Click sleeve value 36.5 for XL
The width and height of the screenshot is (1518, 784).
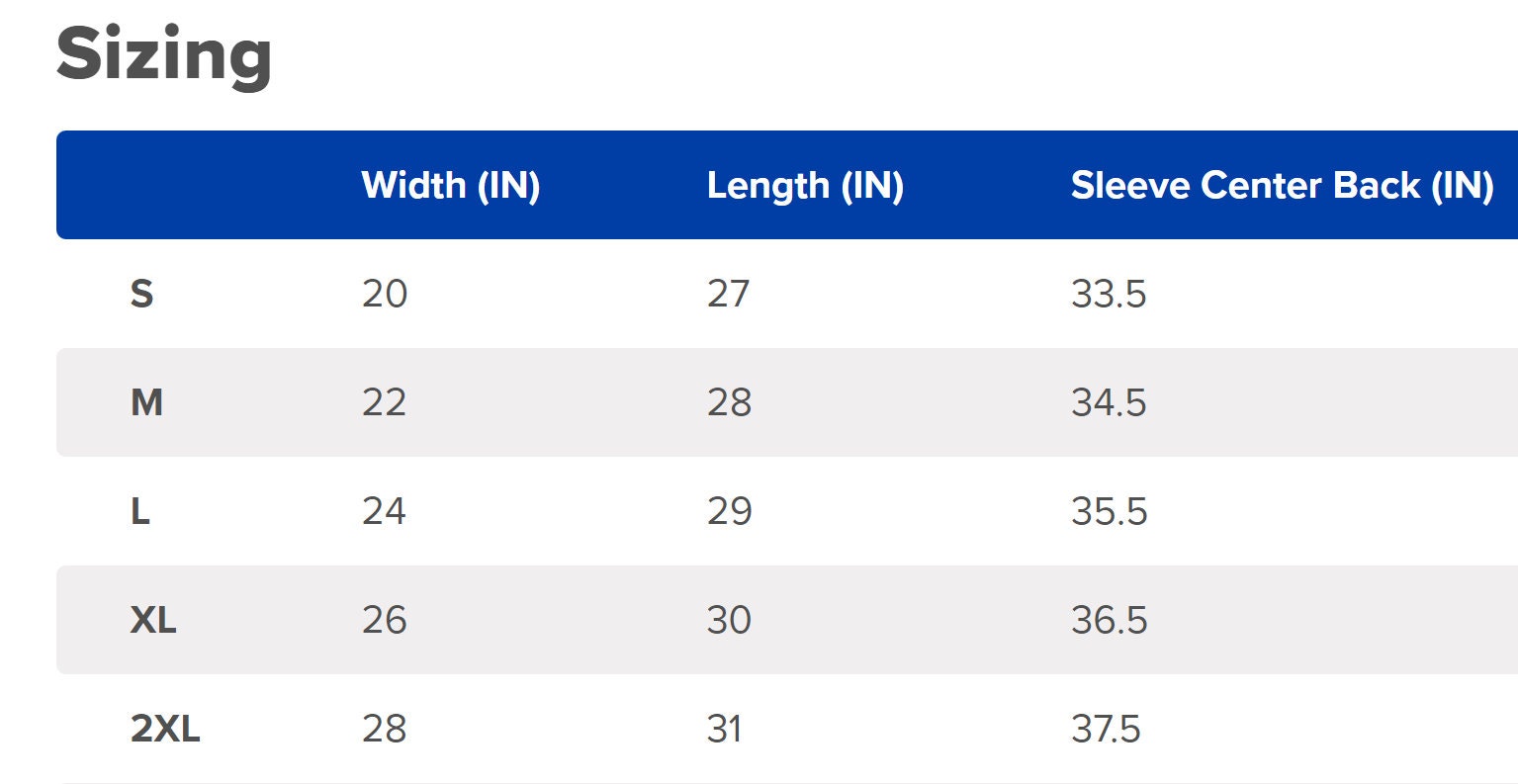click(x=1109, y=620)
